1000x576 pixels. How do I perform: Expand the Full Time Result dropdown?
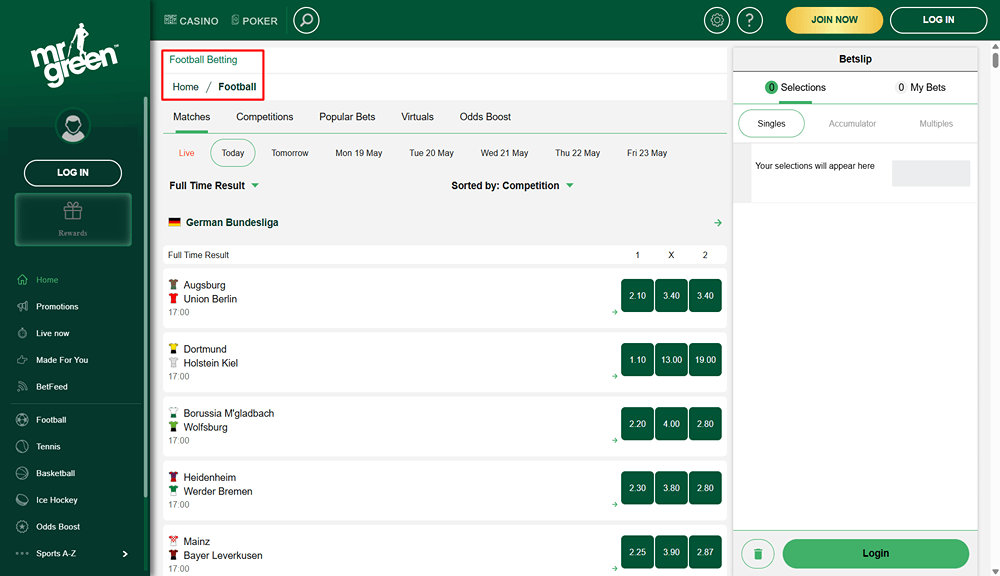click(214, 186)
